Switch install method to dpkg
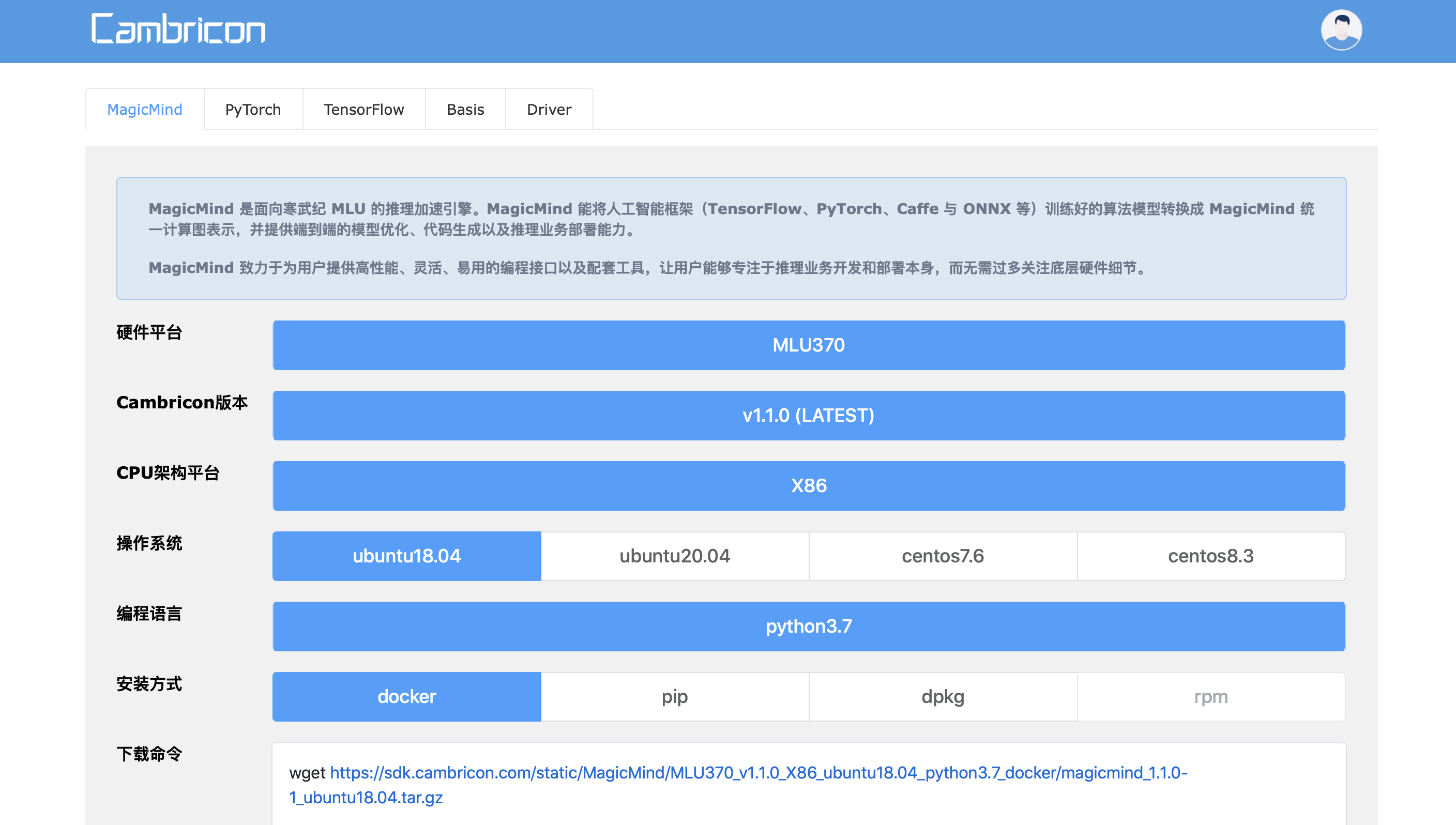 [942, 696]
